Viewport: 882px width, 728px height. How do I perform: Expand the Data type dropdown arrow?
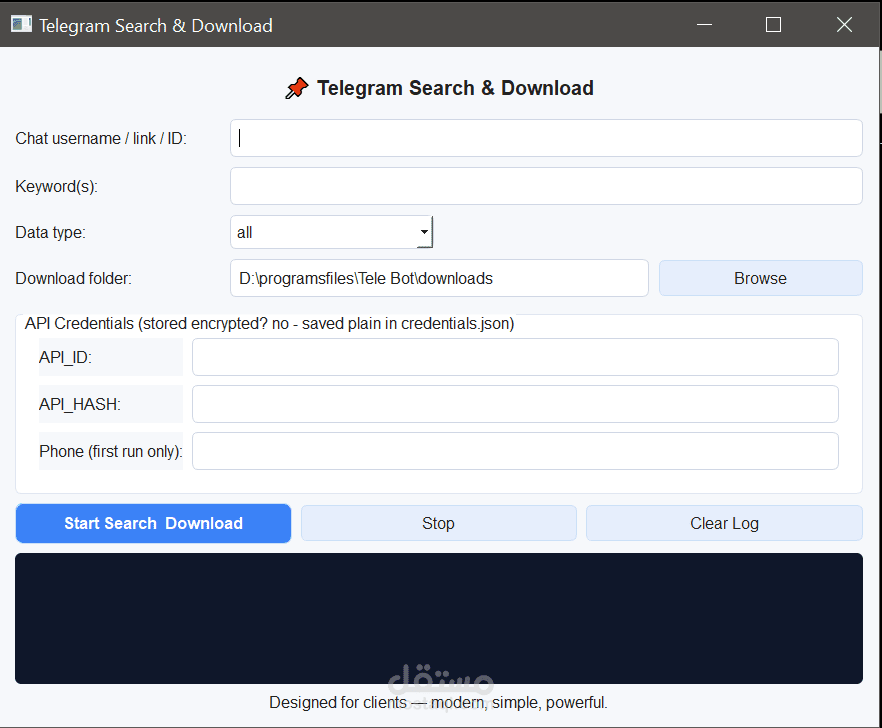pyautogui.click(x=424, y=232)
